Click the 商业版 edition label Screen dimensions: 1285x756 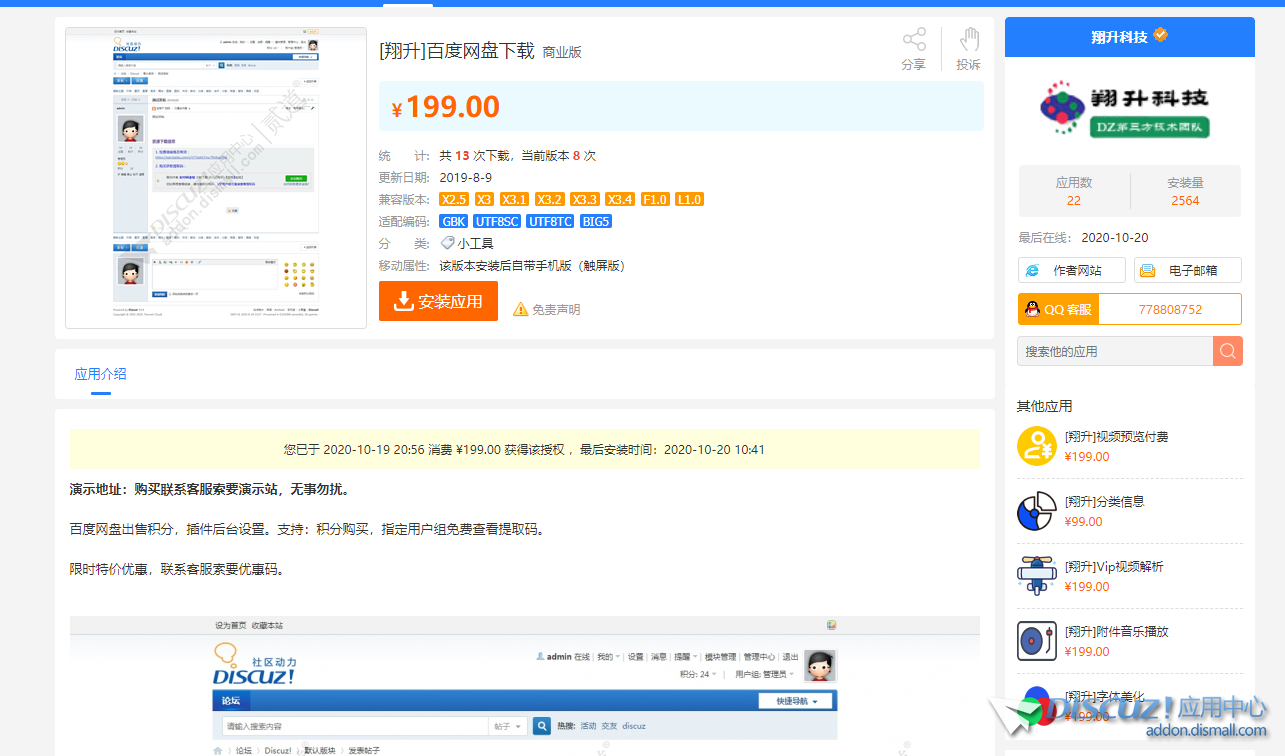pyautogui.click(x=562, y=52)
